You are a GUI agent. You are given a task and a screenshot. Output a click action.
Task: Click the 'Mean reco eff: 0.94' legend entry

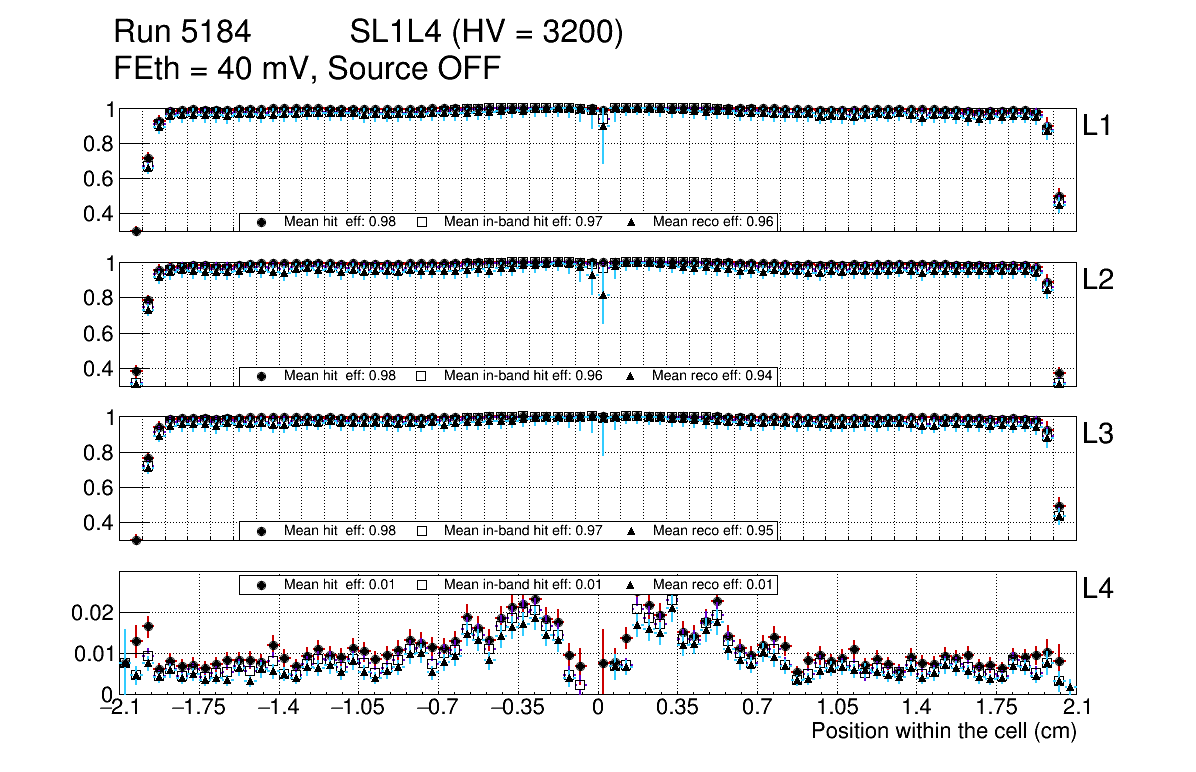(713, 376)
